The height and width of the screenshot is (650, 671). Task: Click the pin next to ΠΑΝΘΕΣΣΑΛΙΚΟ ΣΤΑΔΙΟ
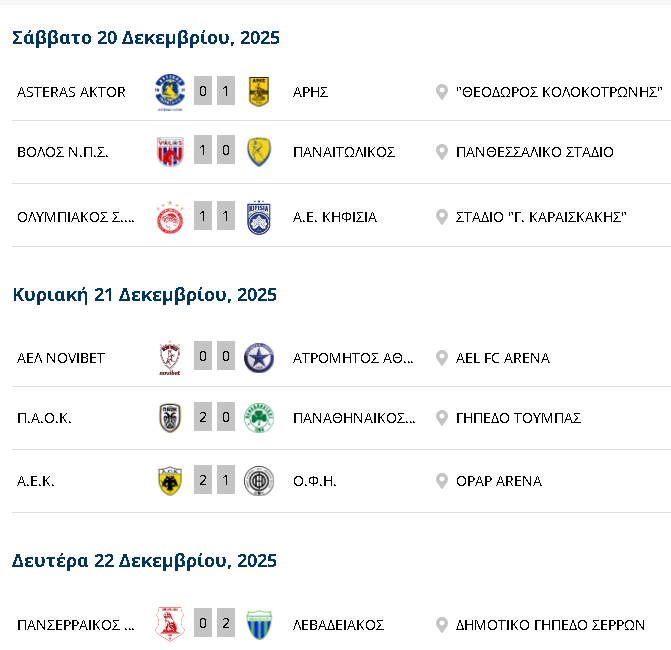coord(441,152)
